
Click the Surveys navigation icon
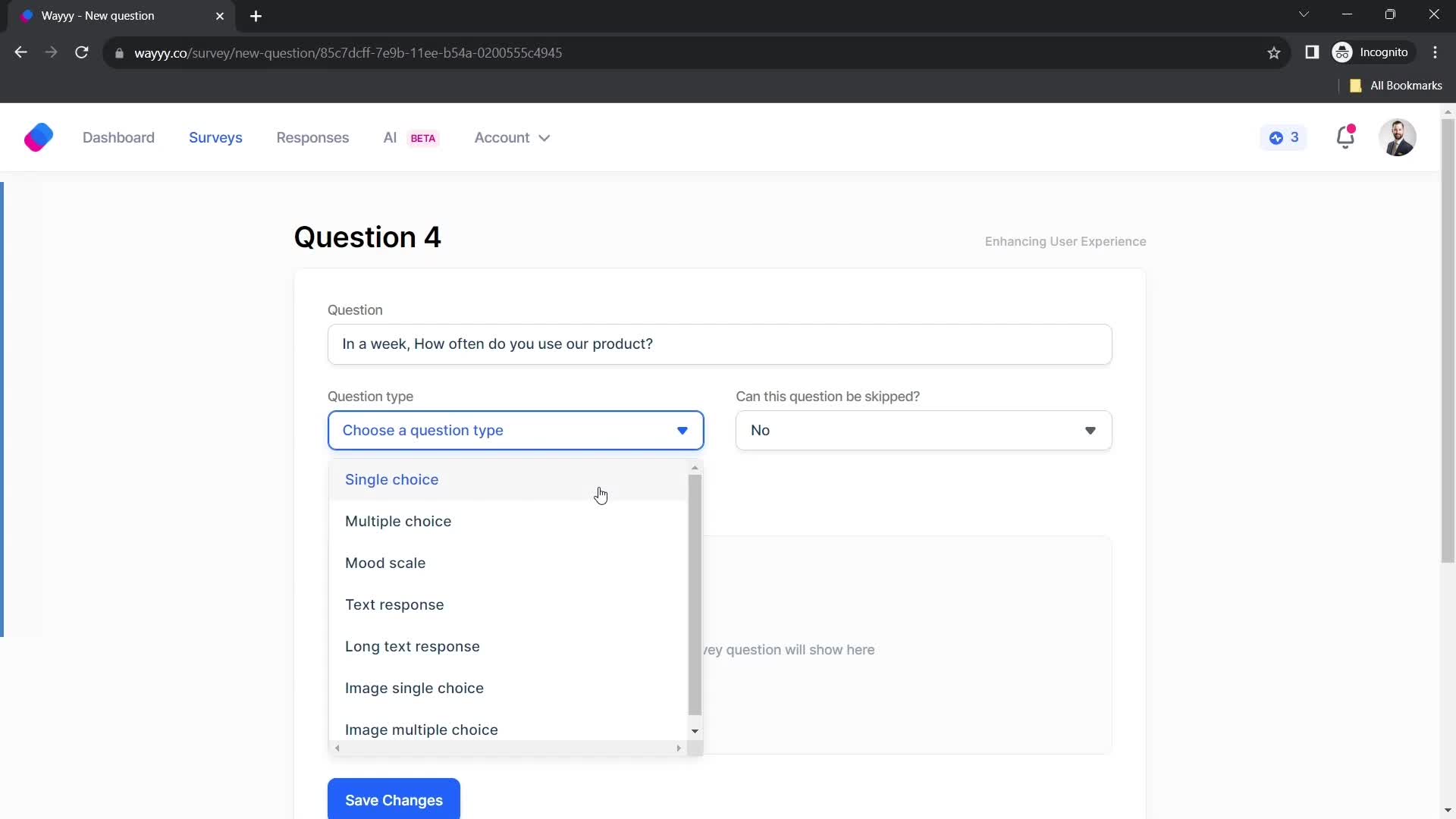[x=216, y=137]
